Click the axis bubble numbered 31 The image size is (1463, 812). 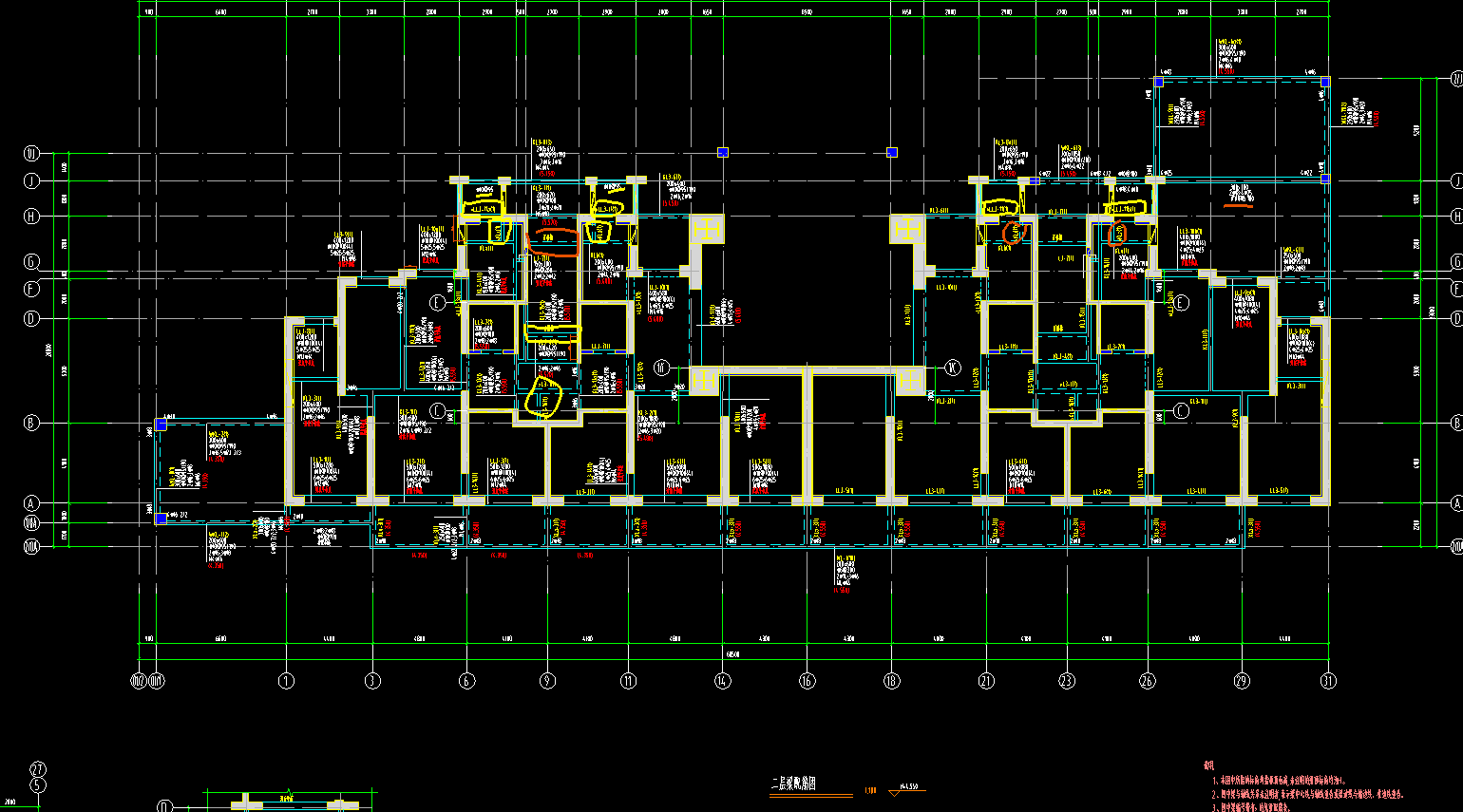point(1328,680)
